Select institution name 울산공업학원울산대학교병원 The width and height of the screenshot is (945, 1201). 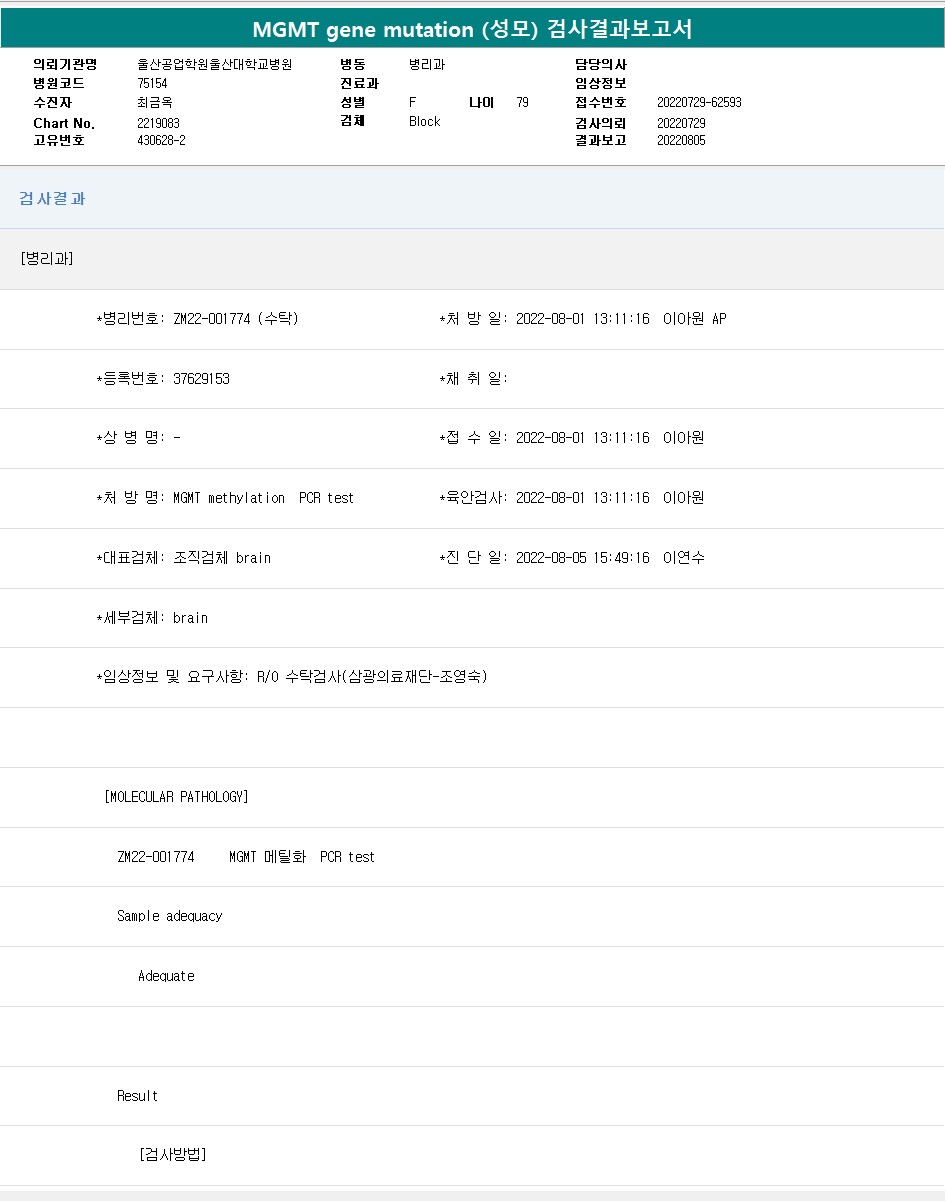coord(214,64)
